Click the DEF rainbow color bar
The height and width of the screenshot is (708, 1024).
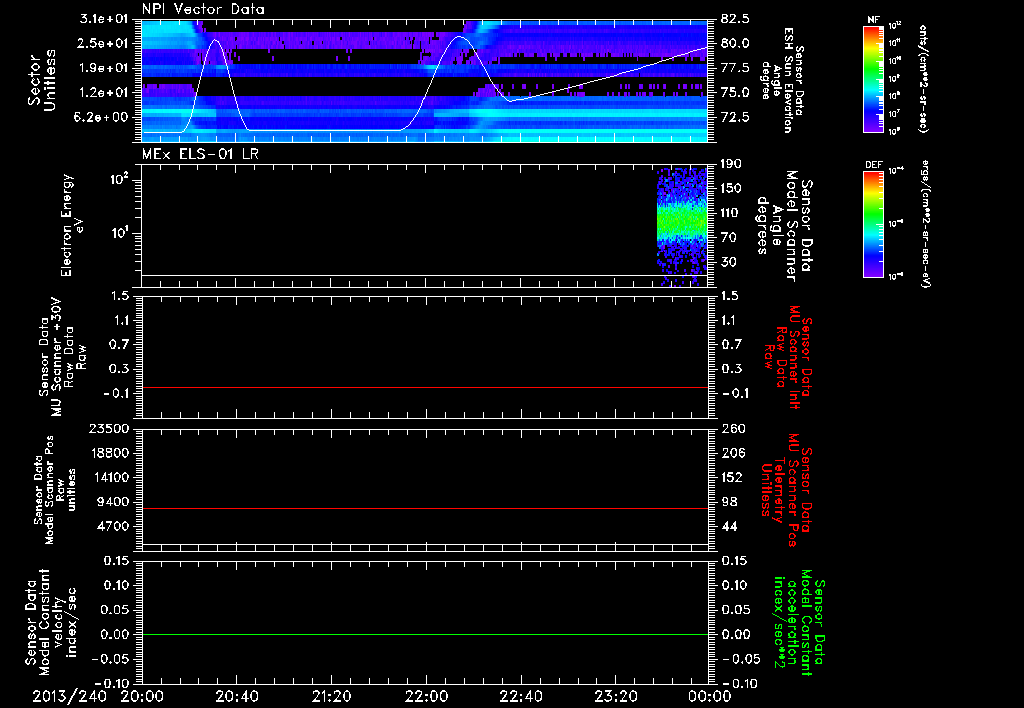[874, 223]
